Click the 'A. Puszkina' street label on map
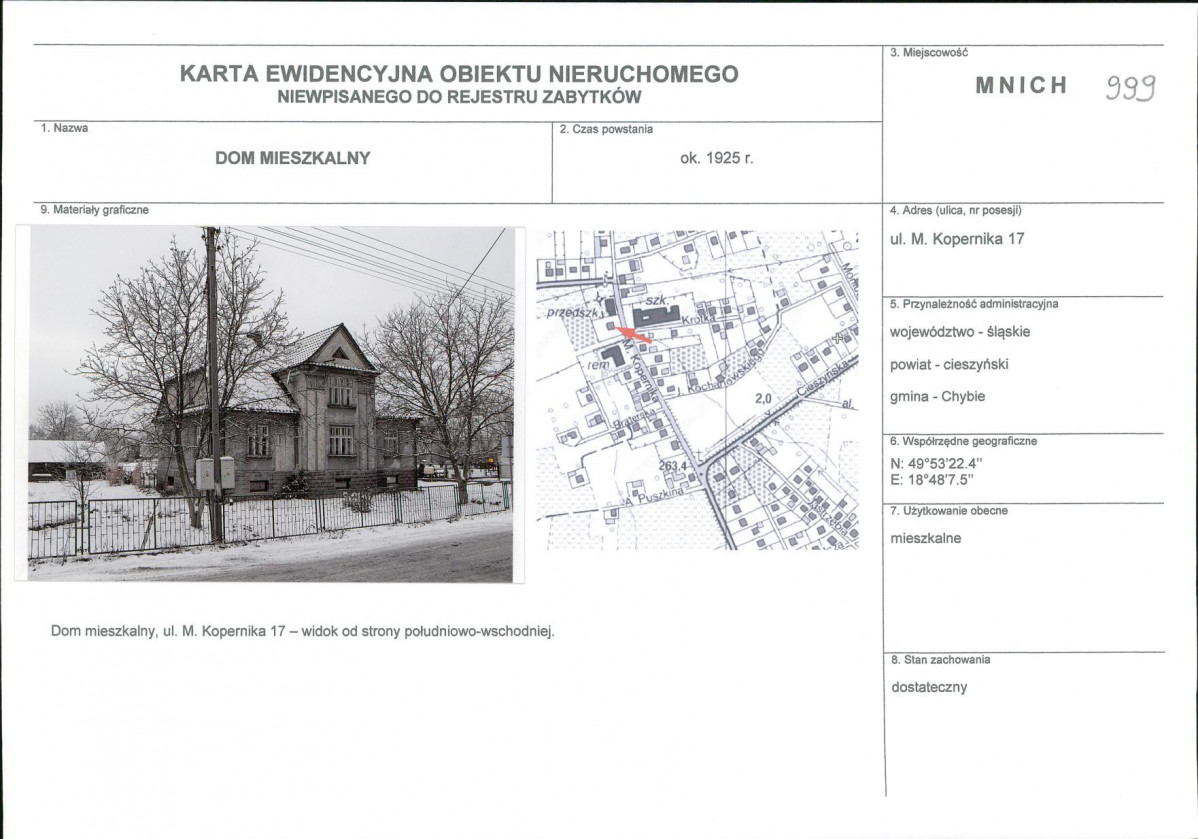The image size is (1198, 839). [653, 497]
